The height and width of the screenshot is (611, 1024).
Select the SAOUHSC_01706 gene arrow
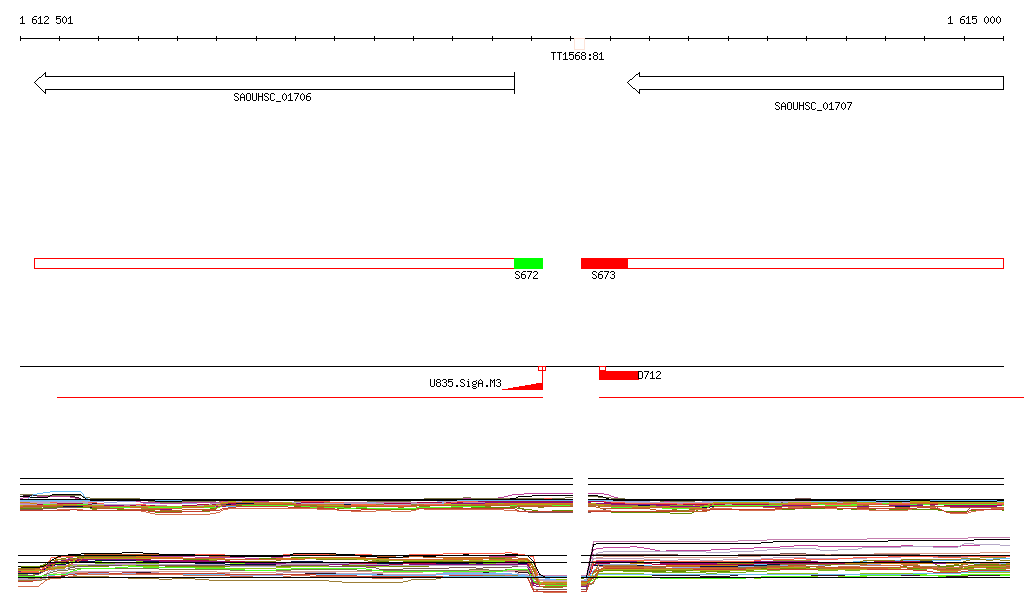[x=274, y=83]
